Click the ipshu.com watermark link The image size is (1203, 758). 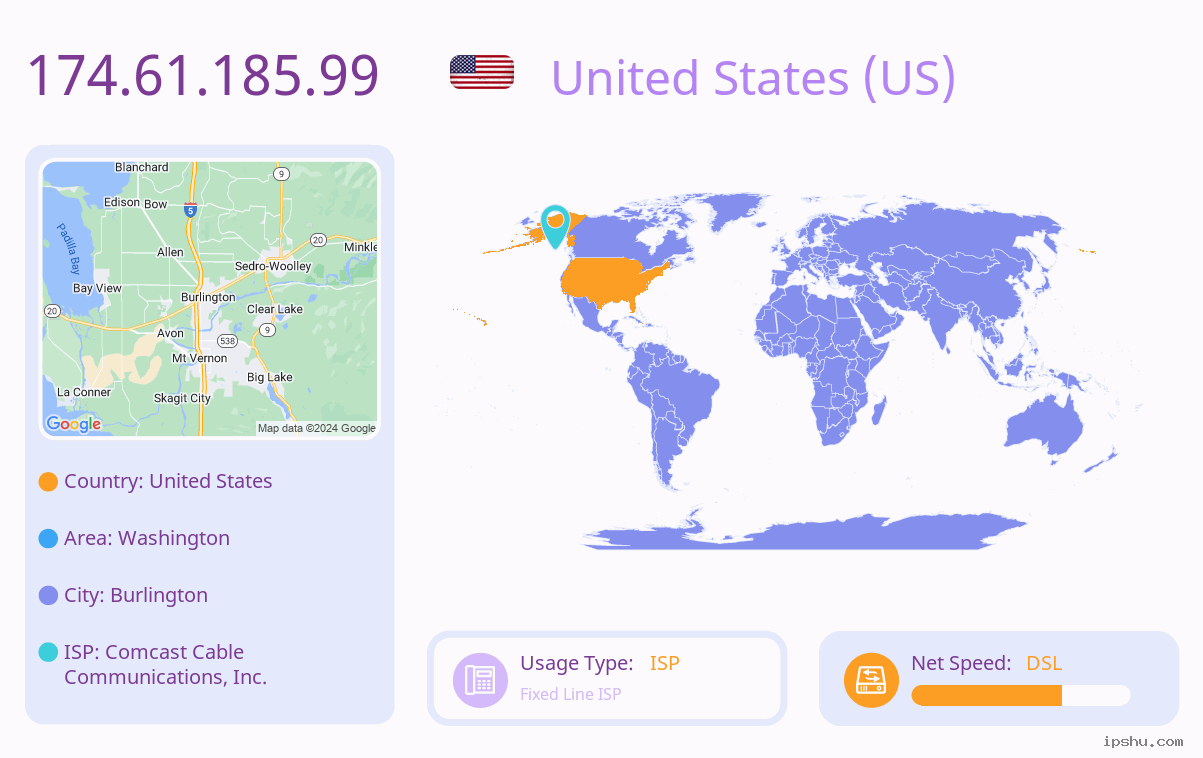(x=1143, y=741)
